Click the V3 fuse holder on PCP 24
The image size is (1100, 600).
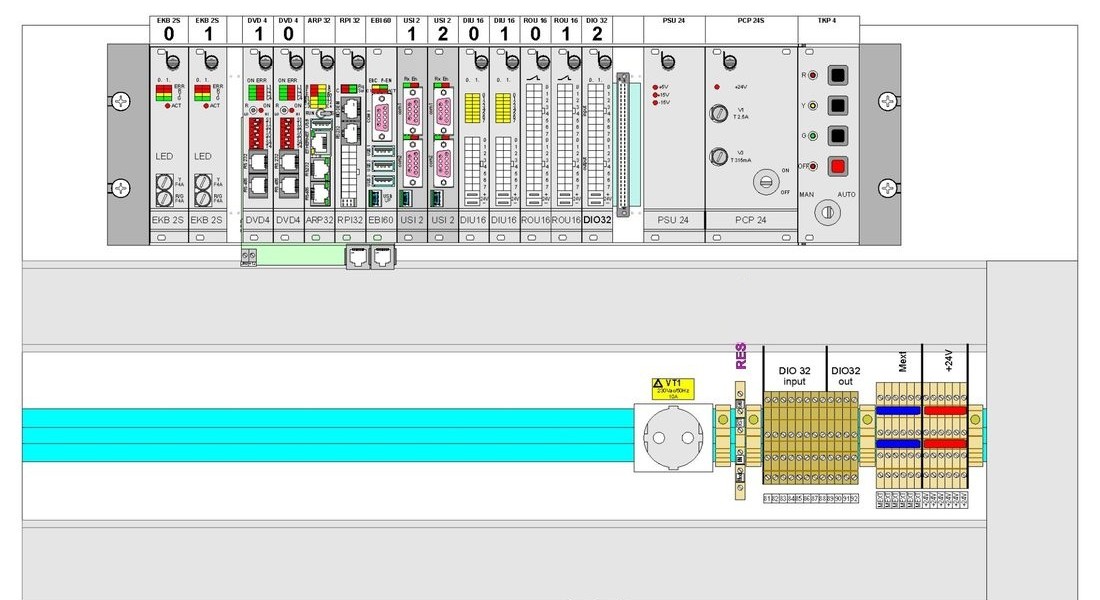point(718,156)
